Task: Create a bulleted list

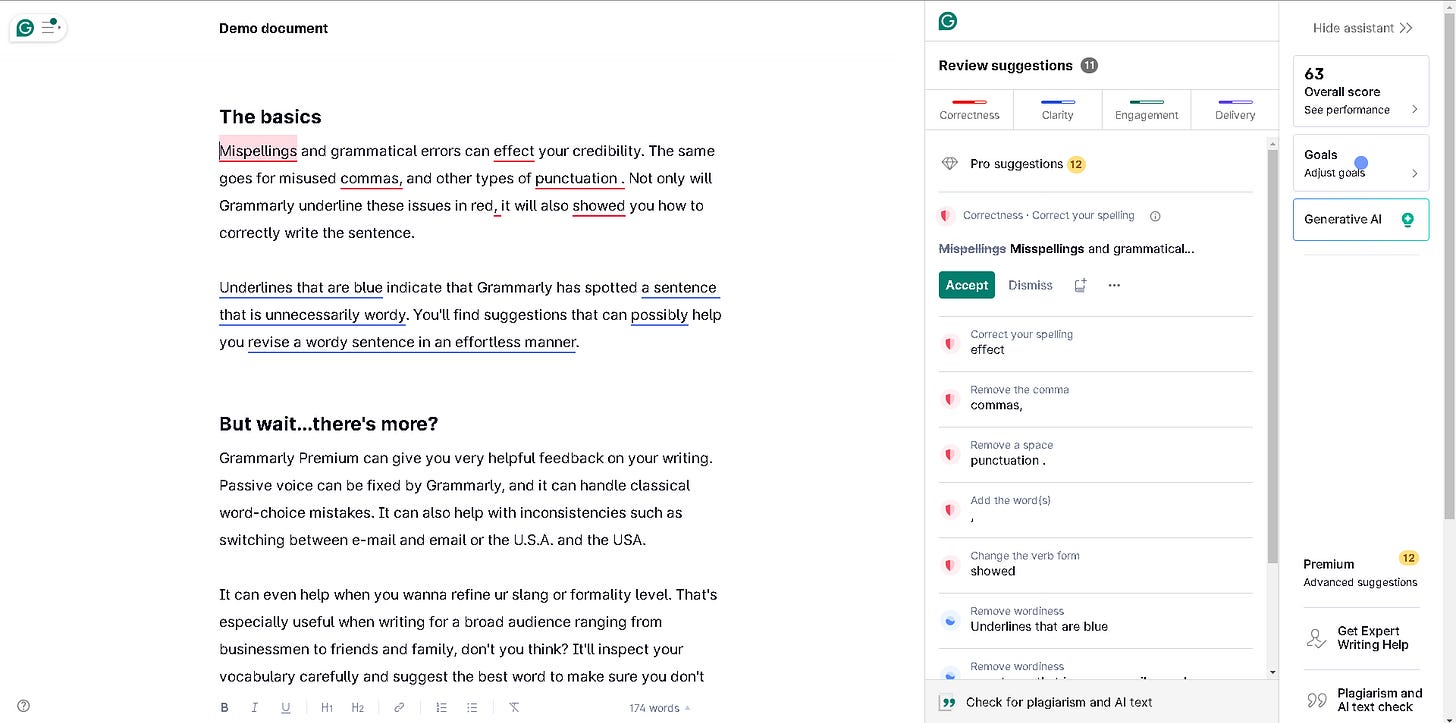Action: (x=472, y=707)
